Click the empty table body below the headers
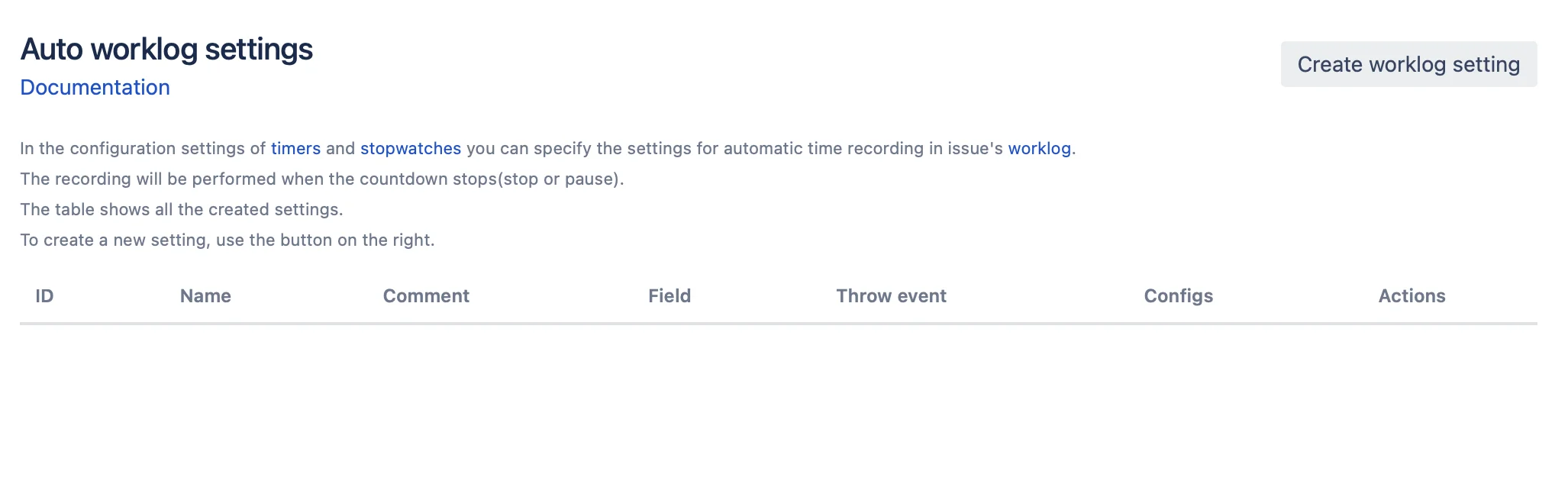 [x=779, y=397]
